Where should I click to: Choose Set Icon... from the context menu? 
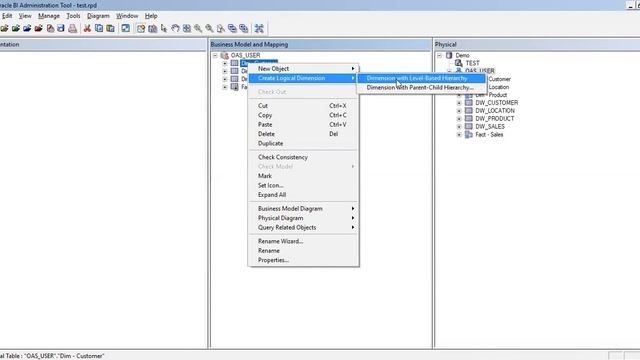(304, 185)
